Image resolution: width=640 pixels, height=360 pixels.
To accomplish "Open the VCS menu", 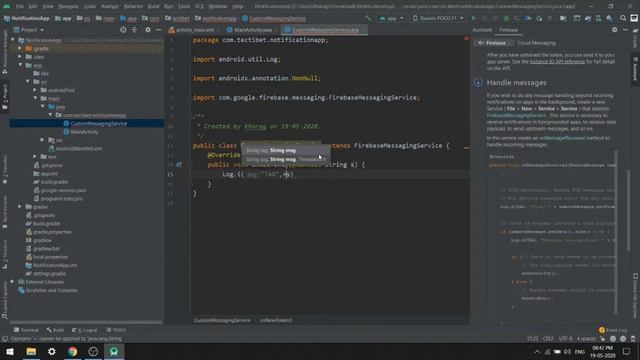I will tap(199, 7).
